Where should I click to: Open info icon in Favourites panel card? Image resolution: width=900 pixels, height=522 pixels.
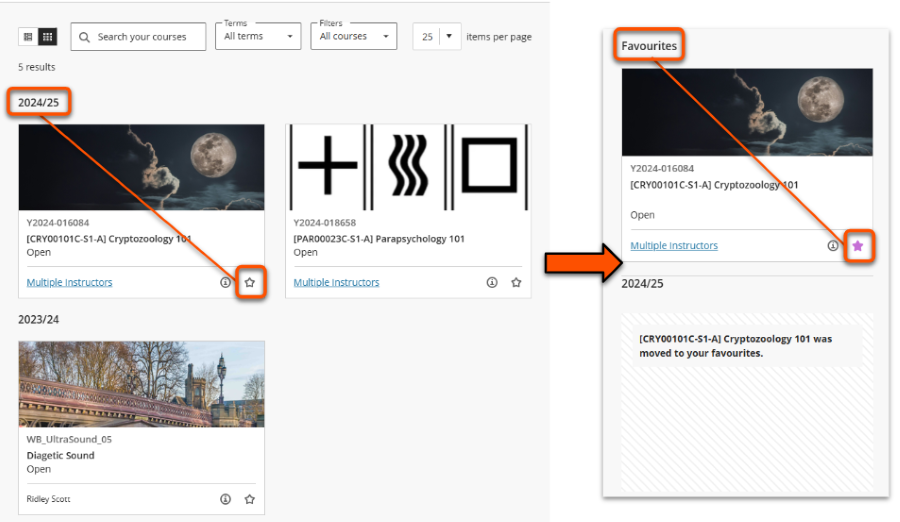[833, 246]
